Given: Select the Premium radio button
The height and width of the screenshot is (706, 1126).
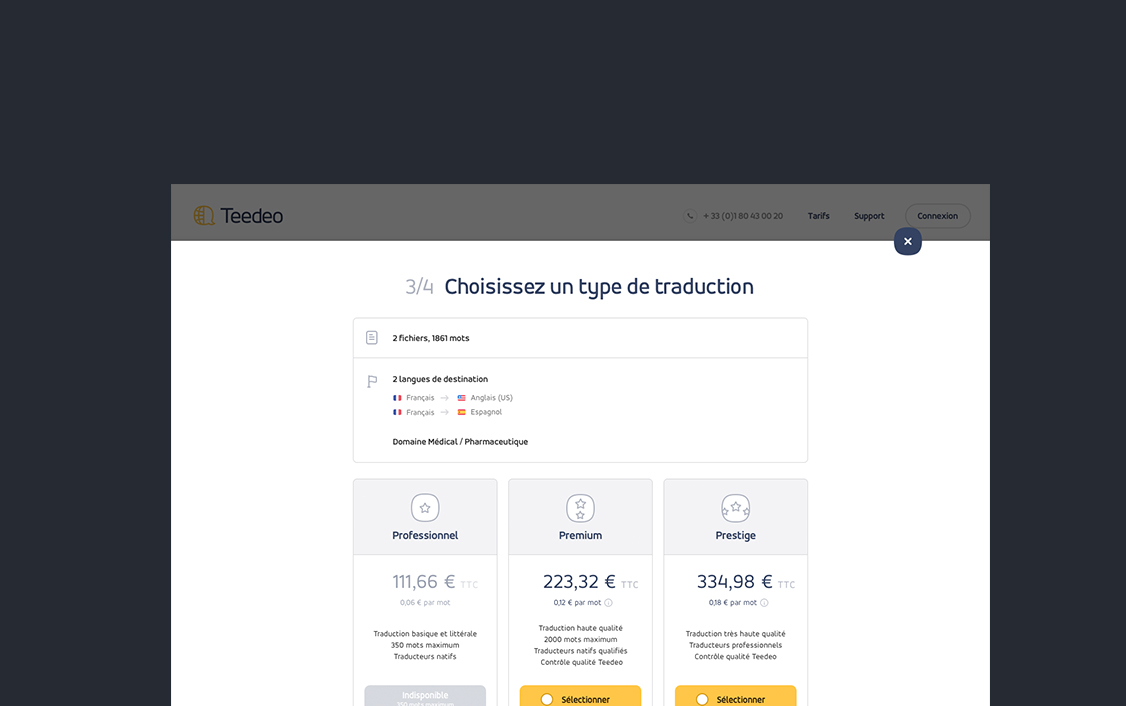Looking at the screenshot, I should (547, 700).
